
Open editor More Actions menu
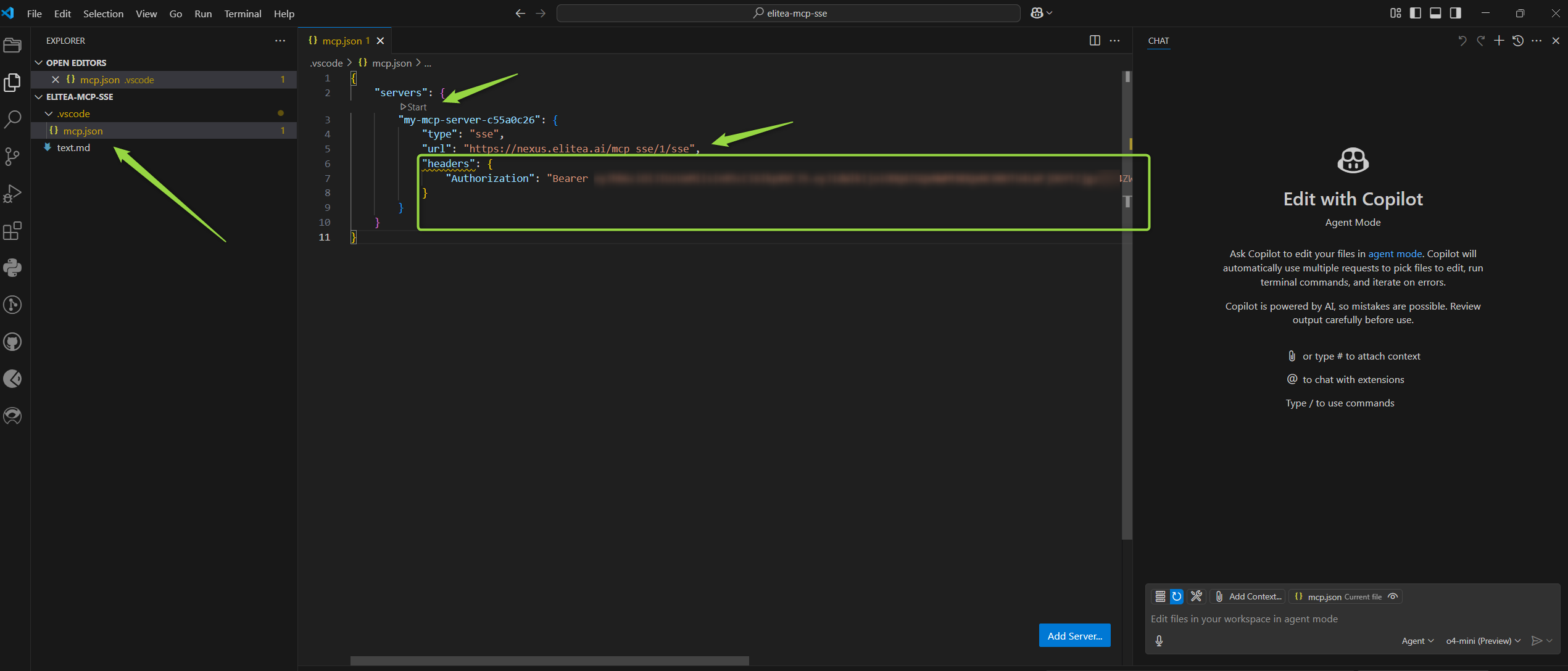(1114, 40)
